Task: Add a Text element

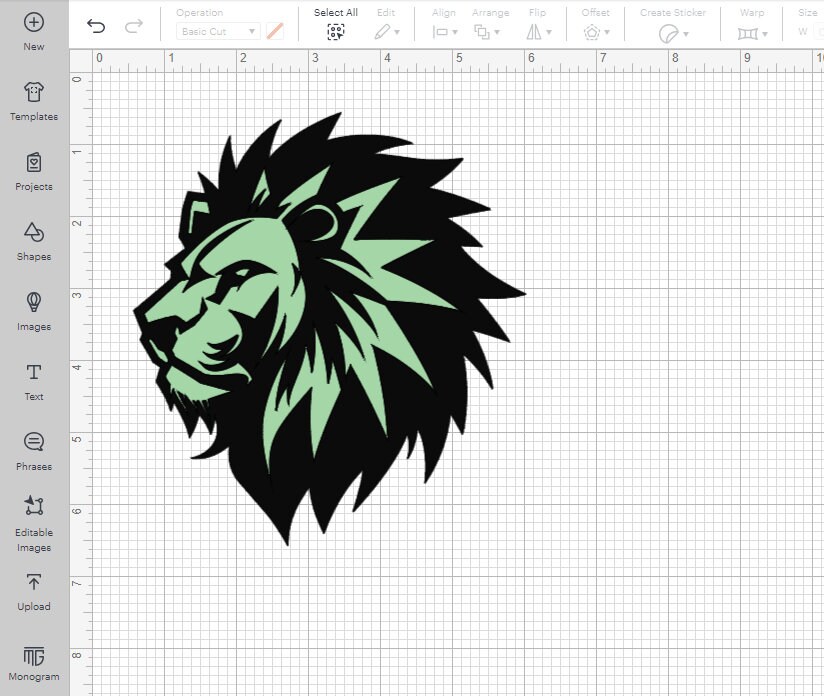Action: [x=34, y=382]
